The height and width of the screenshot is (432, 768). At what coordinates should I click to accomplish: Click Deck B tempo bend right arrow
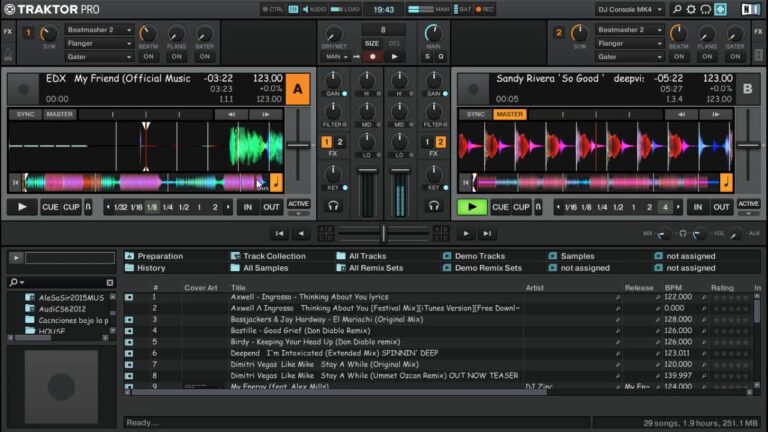(716, 114)
